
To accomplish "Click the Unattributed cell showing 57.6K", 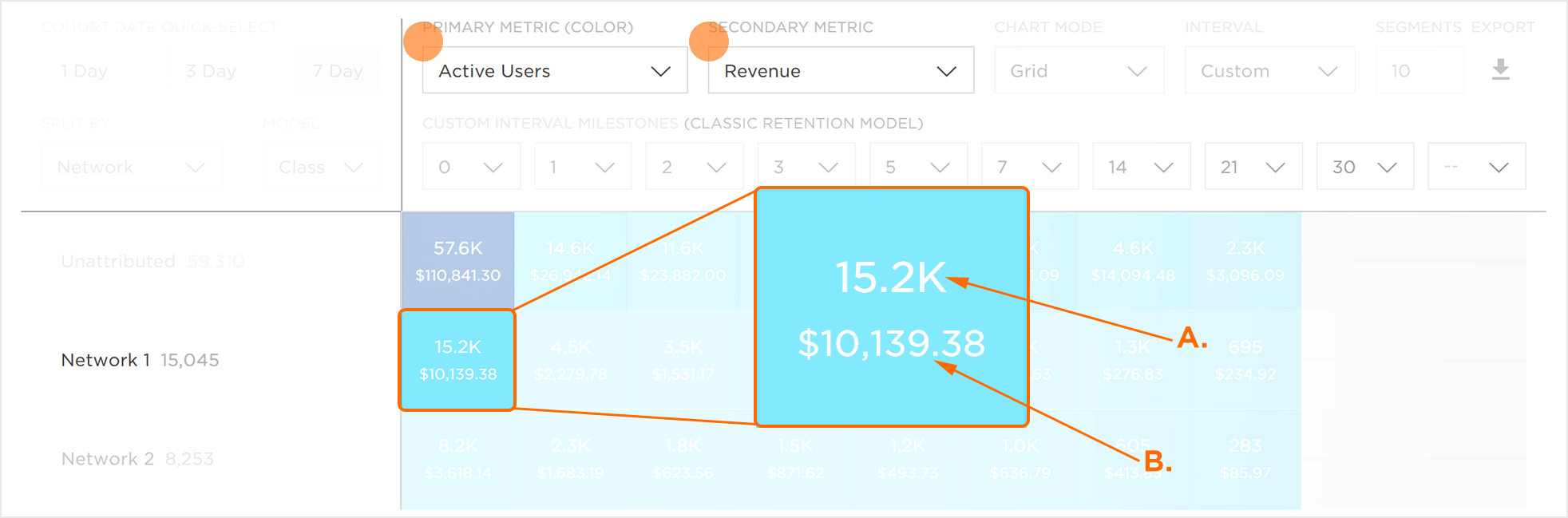I will (457, 261).
